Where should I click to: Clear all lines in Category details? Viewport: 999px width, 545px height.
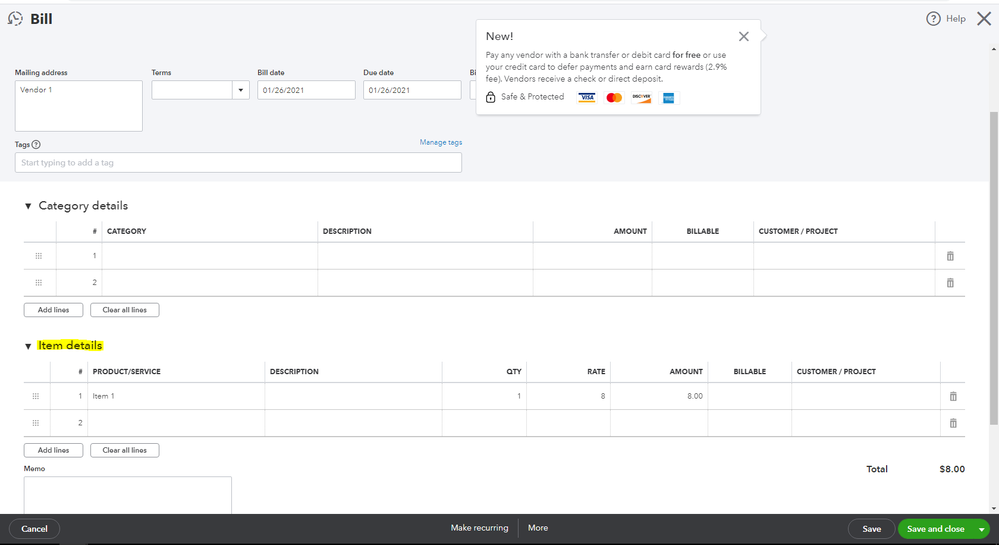pos(125,310)
